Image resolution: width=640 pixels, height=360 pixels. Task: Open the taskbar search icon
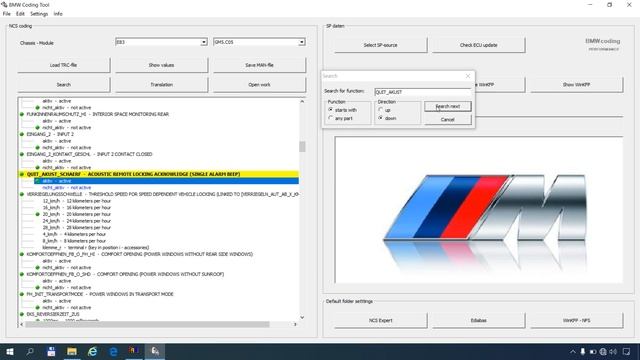click(30, 351)
